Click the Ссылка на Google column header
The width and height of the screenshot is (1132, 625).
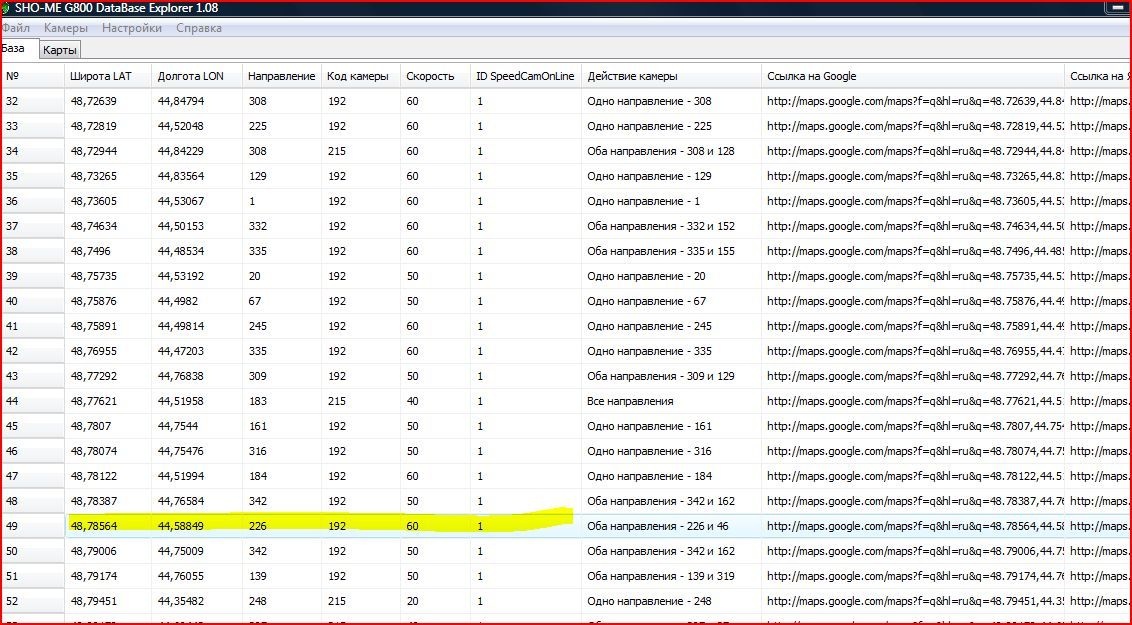pyautogui.click(x=811, y=76)
